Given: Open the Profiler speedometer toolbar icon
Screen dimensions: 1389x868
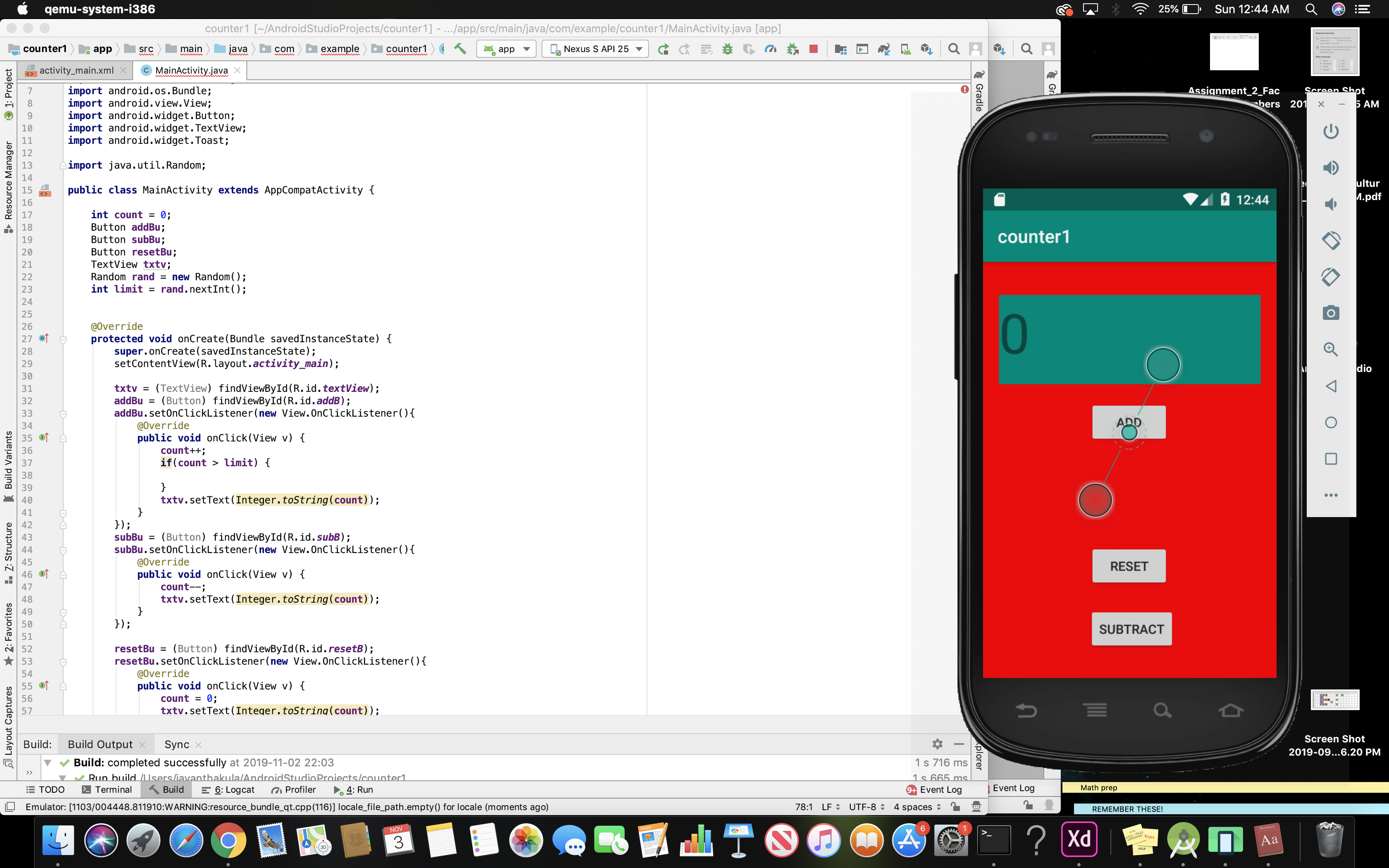Looking at the screenshot, I should point(770,49).
